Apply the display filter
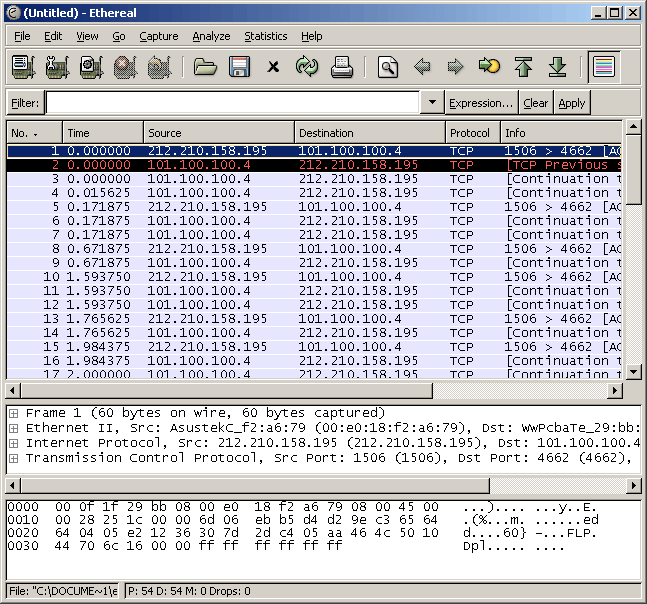This screenshot has width=647, height=604. tap(572, 103)
